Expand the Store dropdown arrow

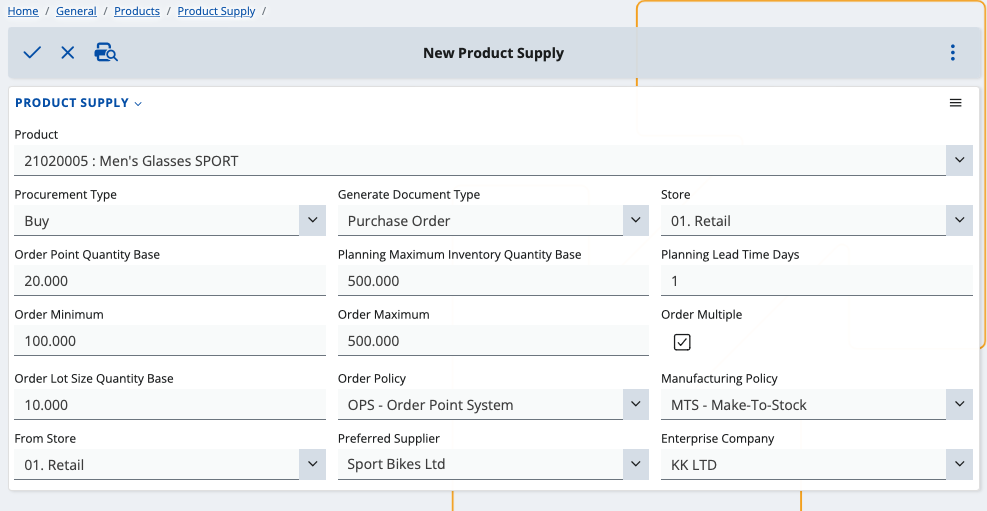959,220
